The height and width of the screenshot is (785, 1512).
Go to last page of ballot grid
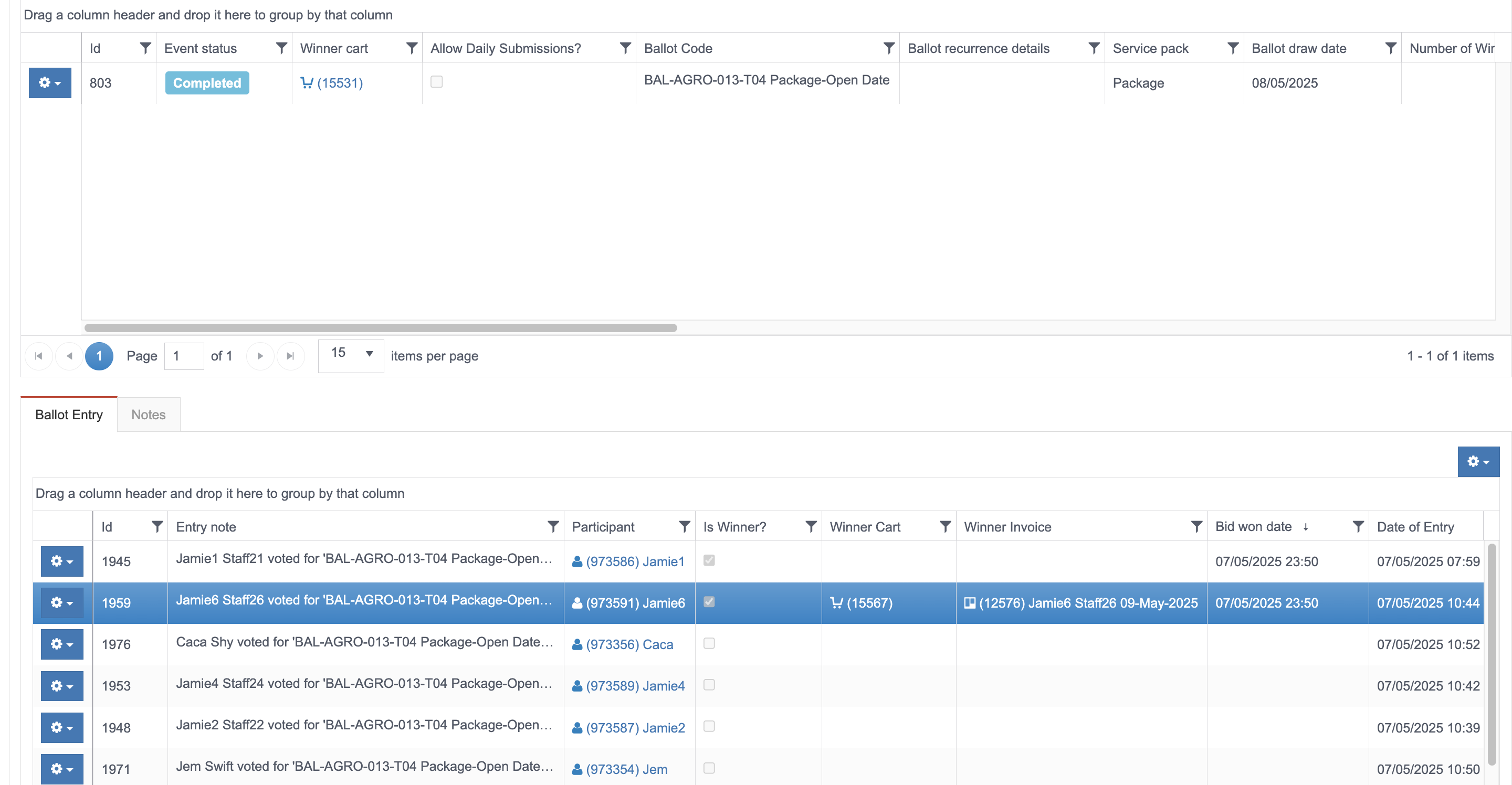290,356
